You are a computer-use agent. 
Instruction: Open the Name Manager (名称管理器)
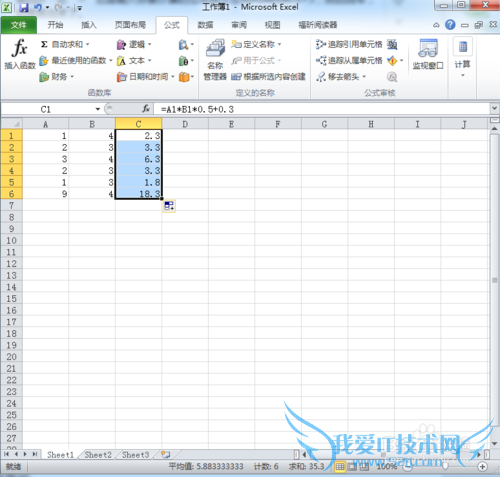pos(215,59)
